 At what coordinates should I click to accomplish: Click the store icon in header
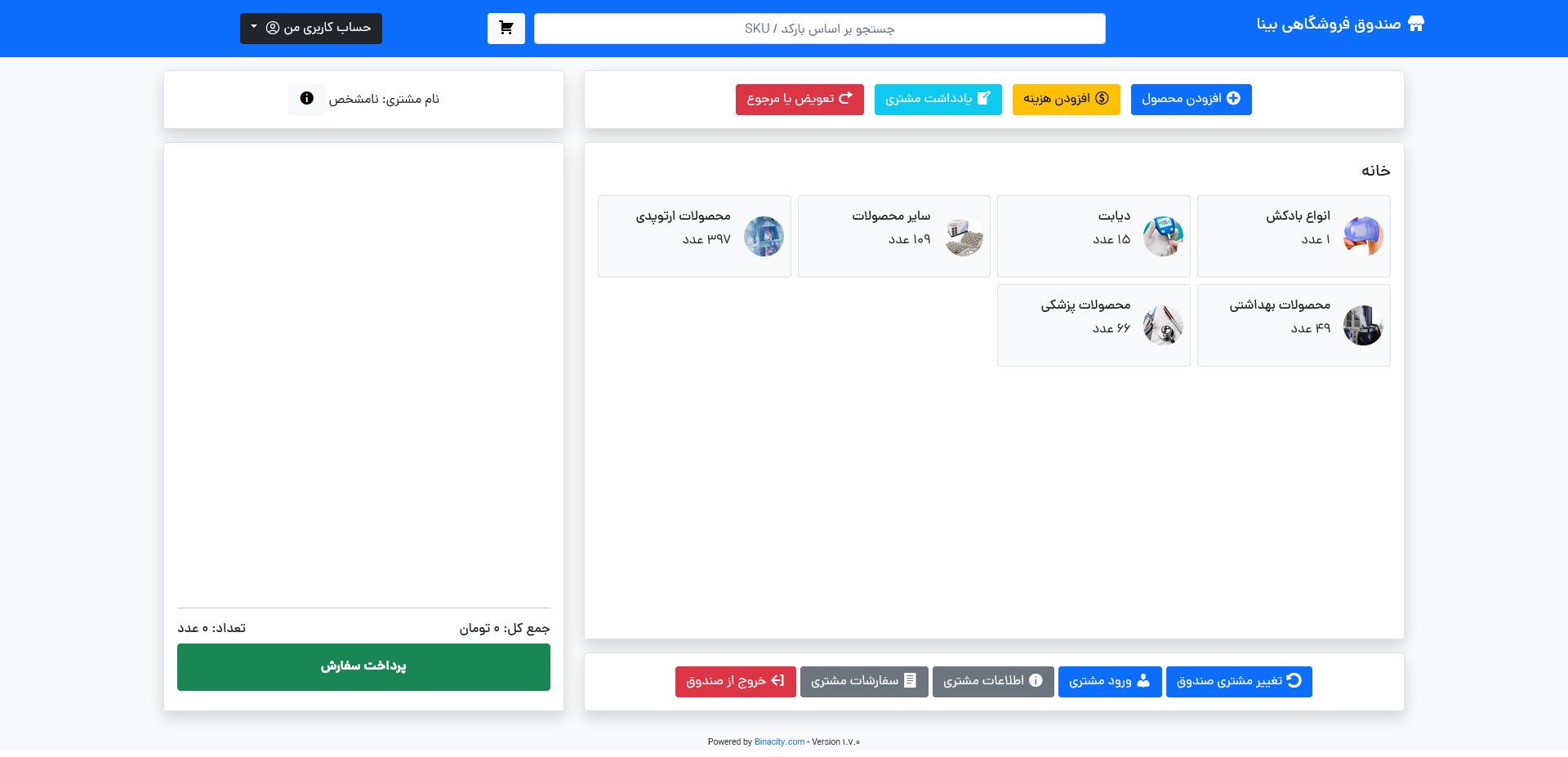[x=1416, y=24]
